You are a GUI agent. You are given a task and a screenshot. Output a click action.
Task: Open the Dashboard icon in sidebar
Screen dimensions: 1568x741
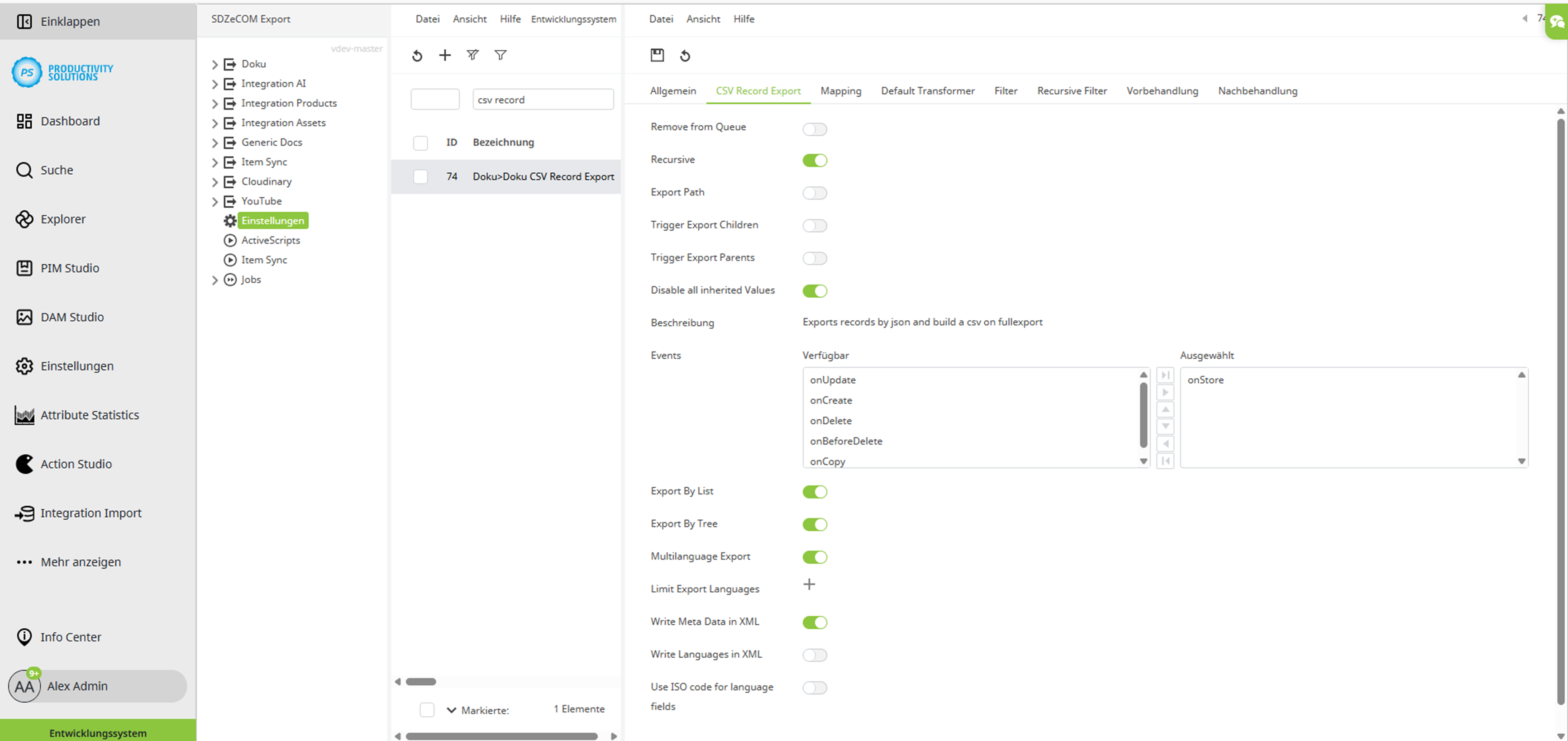pyautogui.click(x=24, y=121)
